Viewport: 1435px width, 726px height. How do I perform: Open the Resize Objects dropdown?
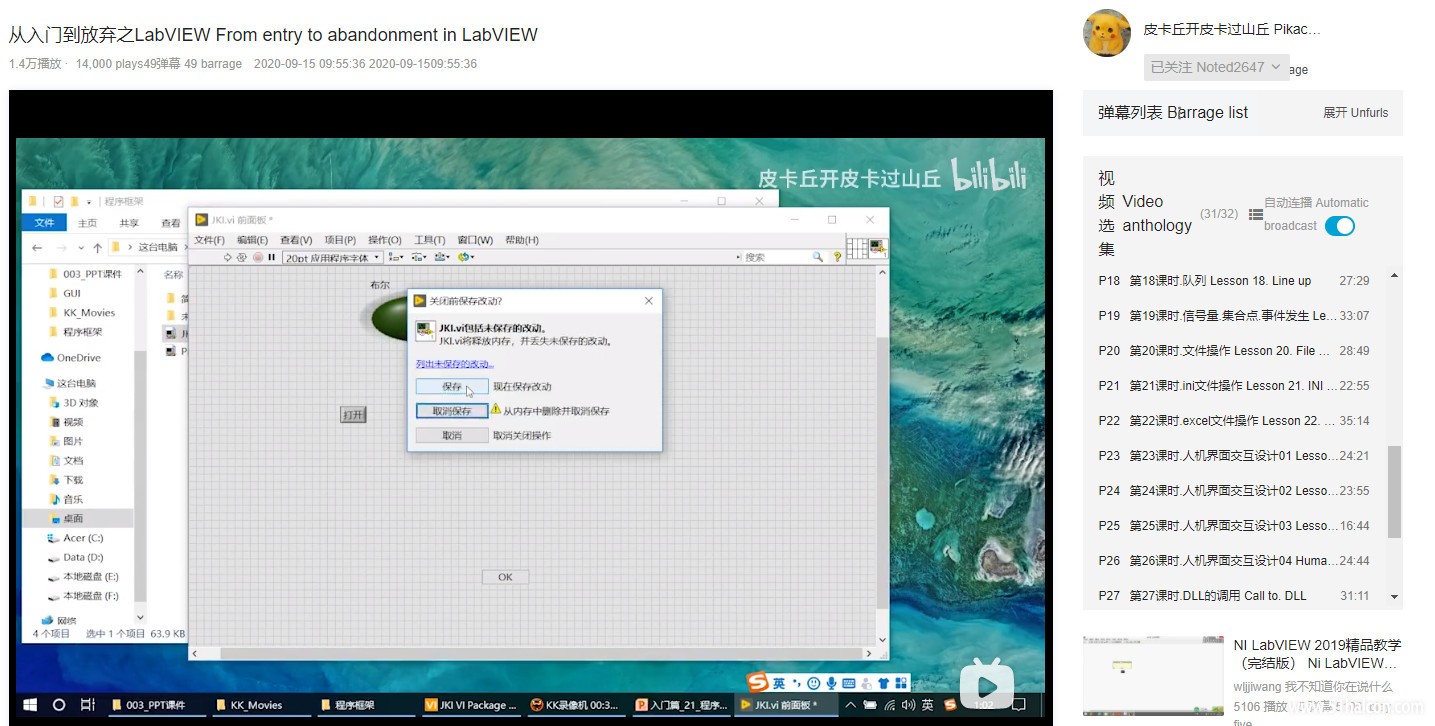(442, 257)
